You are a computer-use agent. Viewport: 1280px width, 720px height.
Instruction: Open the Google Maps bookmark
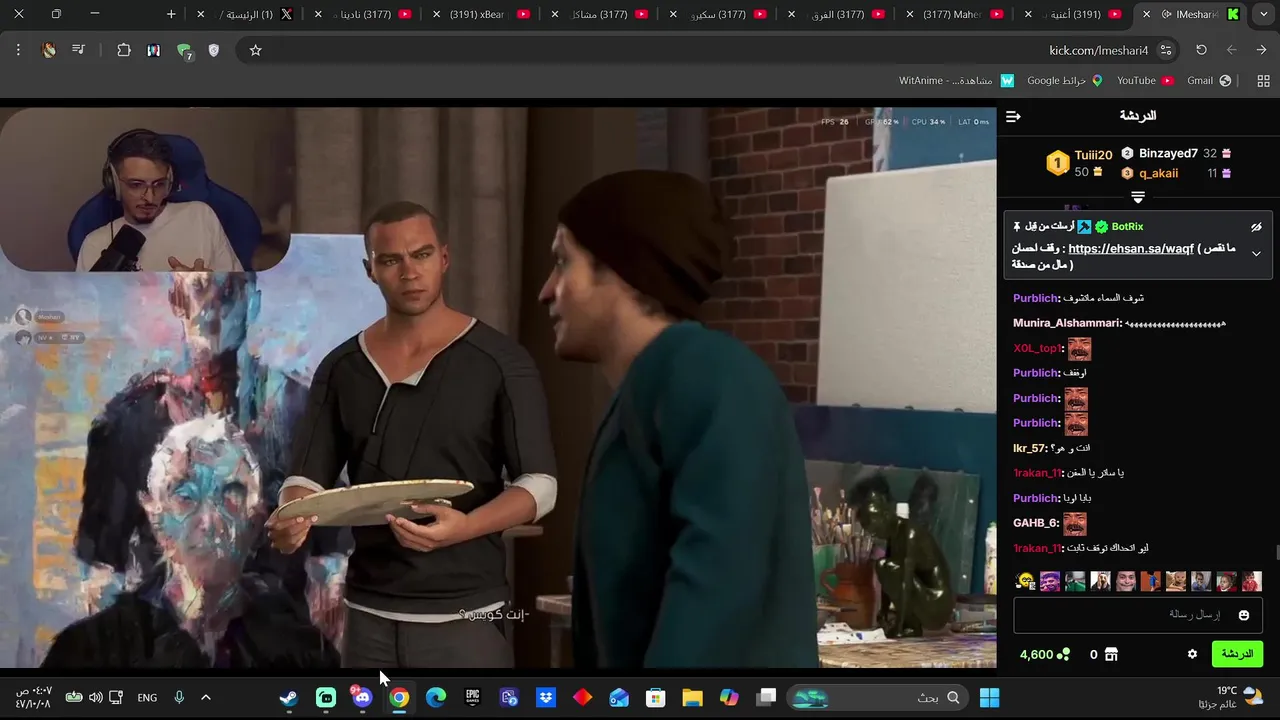(1064, 81)
